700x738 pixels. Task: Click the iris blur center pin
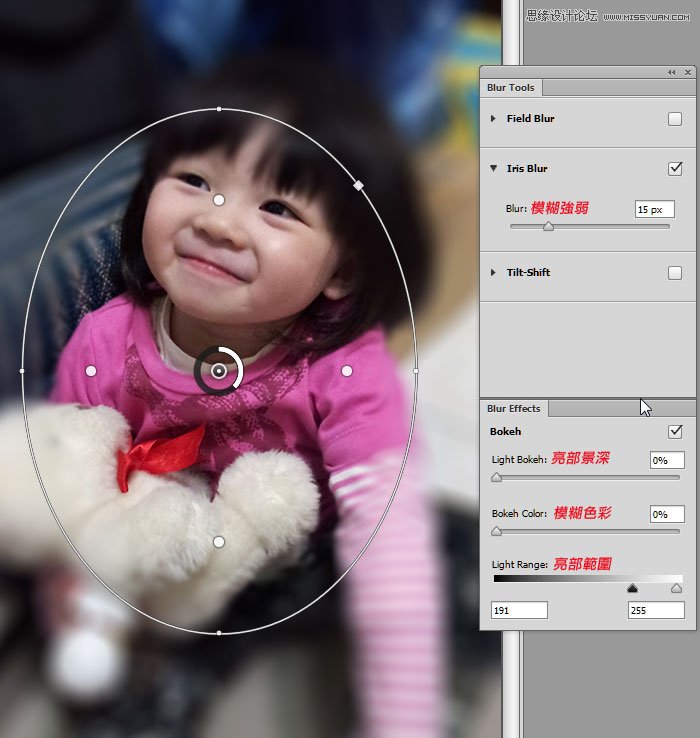coord(219,371)
